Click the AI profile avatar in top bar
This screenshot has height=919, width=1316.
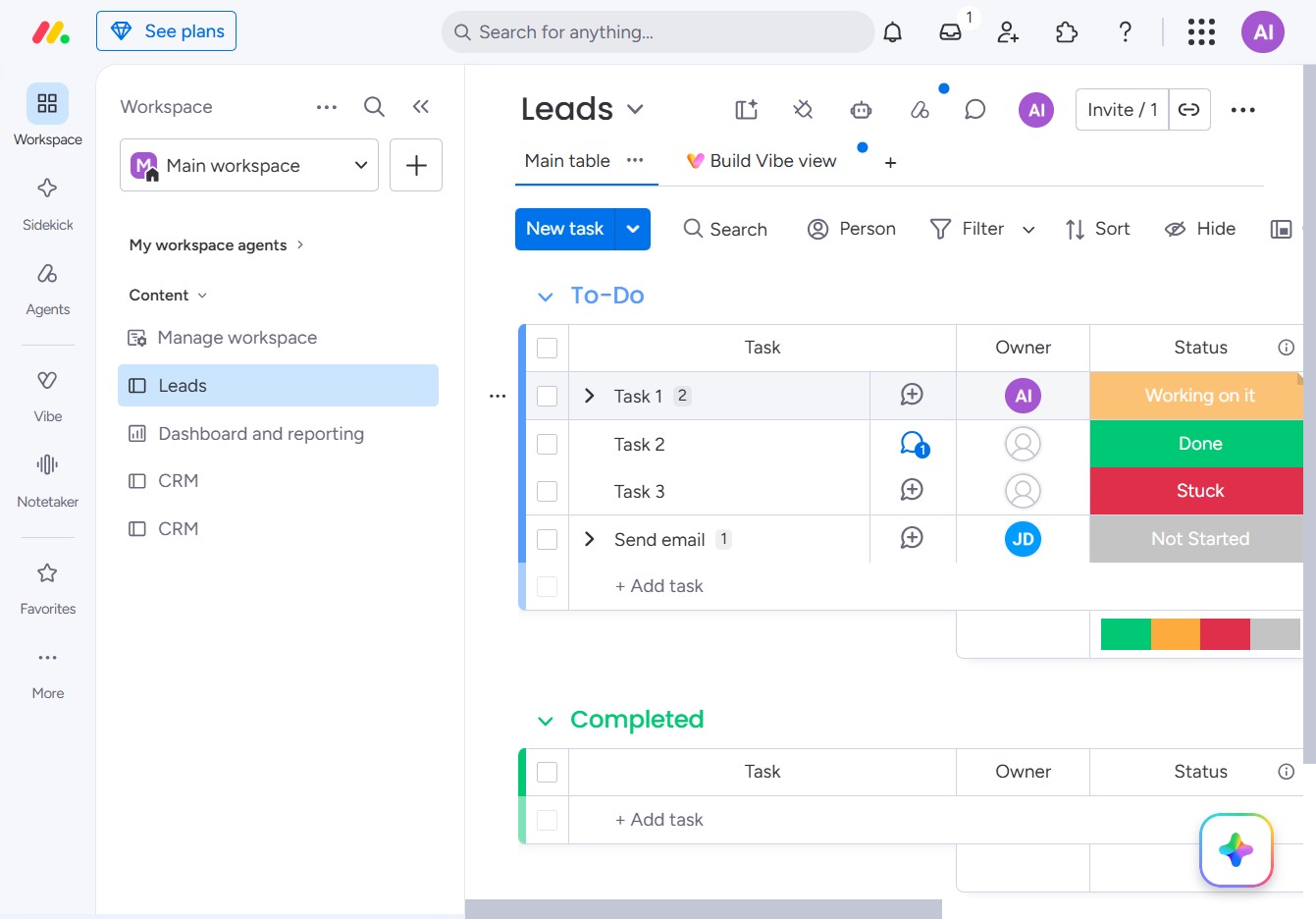click(1263, 32)
